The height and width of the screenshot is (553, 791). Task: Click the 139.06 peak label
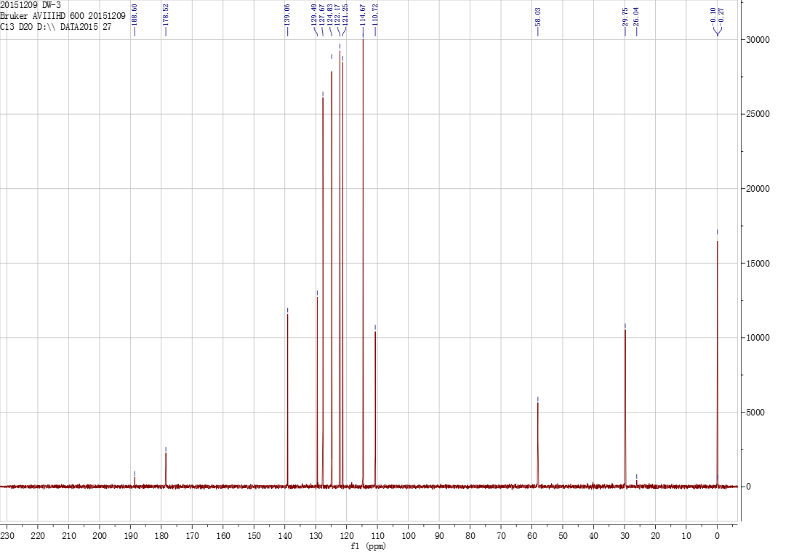point(287,15)
